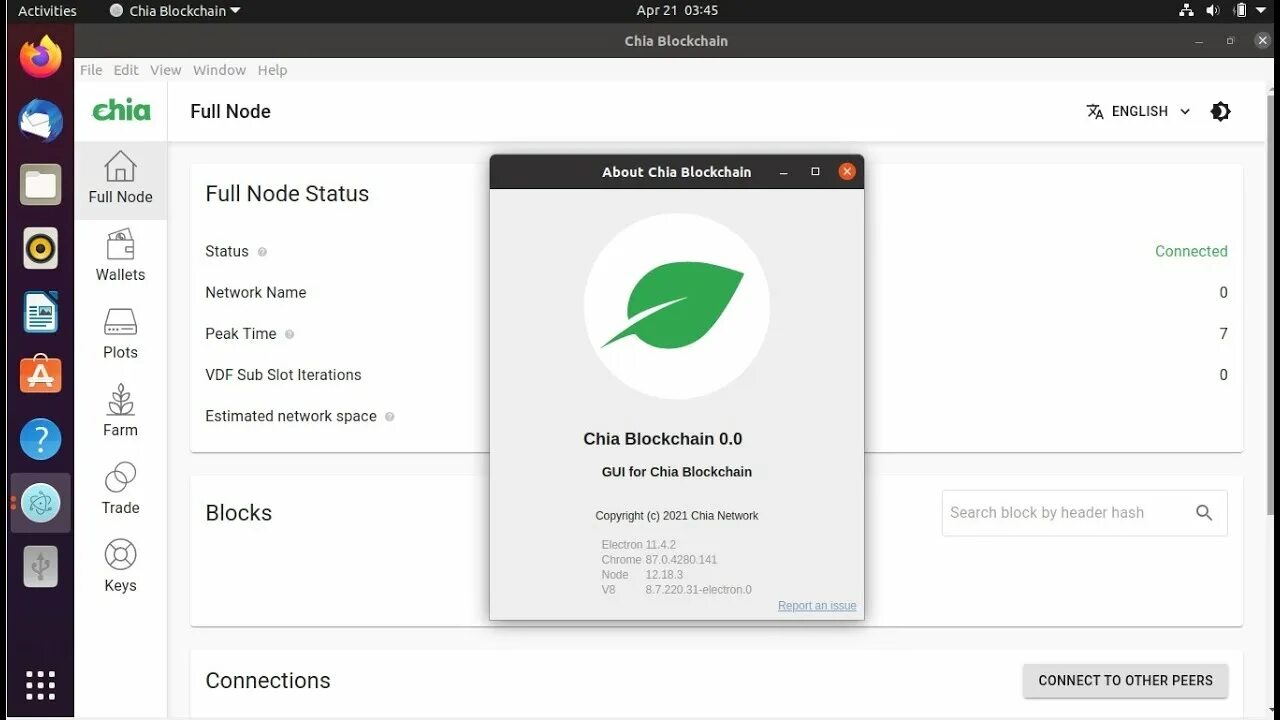Click the V8 8.7.220.31-electron.0 line

[676, 590]
